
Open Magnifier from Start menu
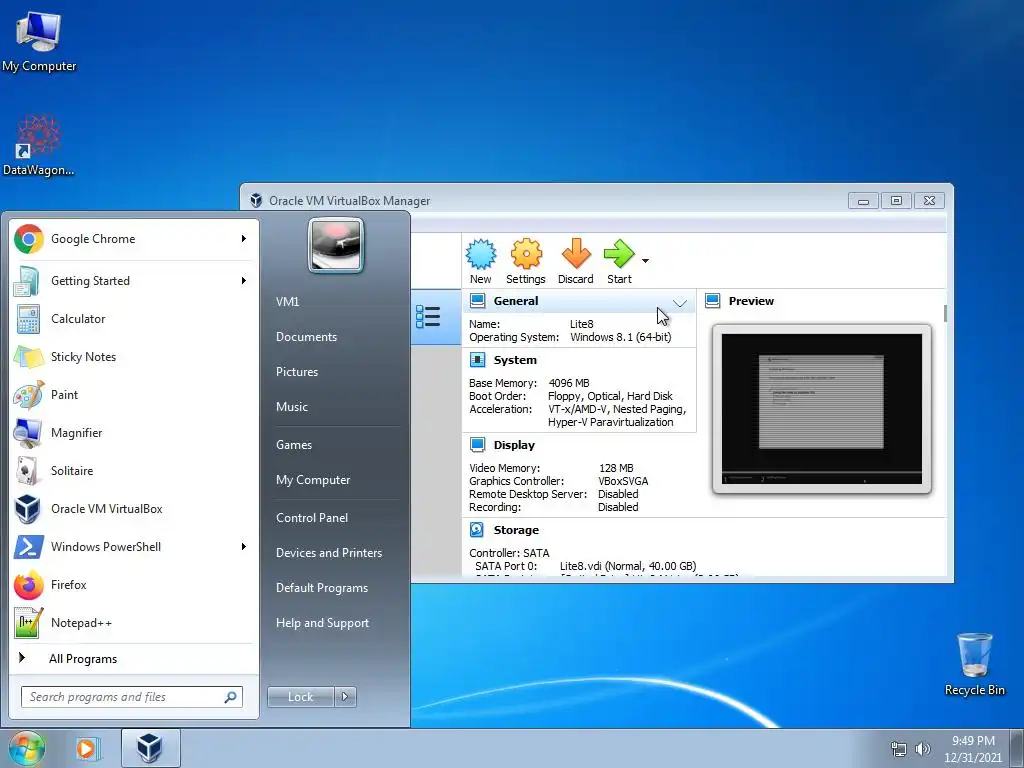pyautogui.click(x=131, y=433)
